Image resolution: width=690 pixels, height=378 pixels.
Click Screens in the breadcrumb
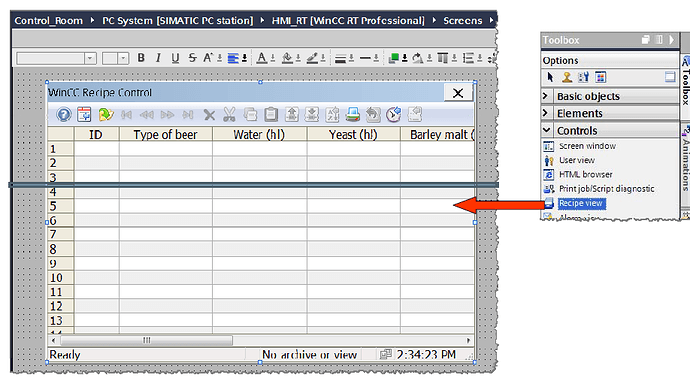[462, 21]
